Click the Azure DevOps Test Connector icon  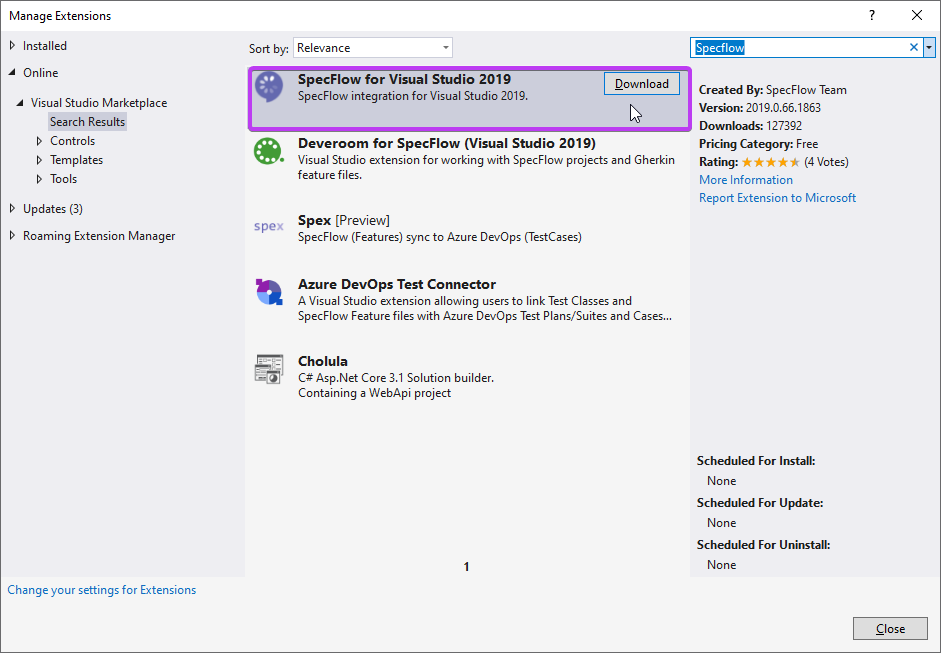(269, 292)
